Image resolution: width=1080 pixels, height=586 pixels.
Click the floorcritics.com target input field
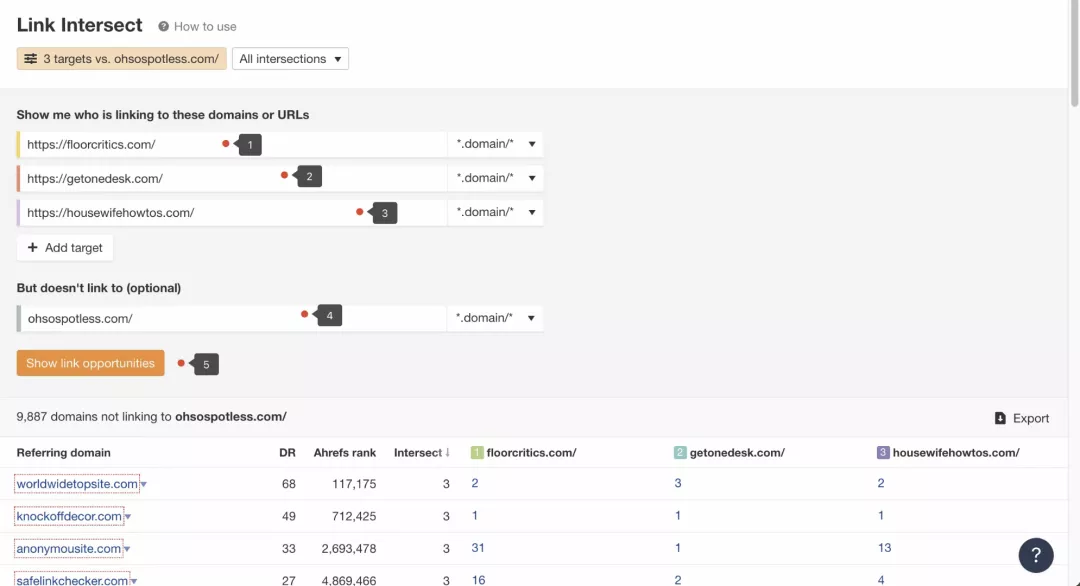click(x=232, y=144)
